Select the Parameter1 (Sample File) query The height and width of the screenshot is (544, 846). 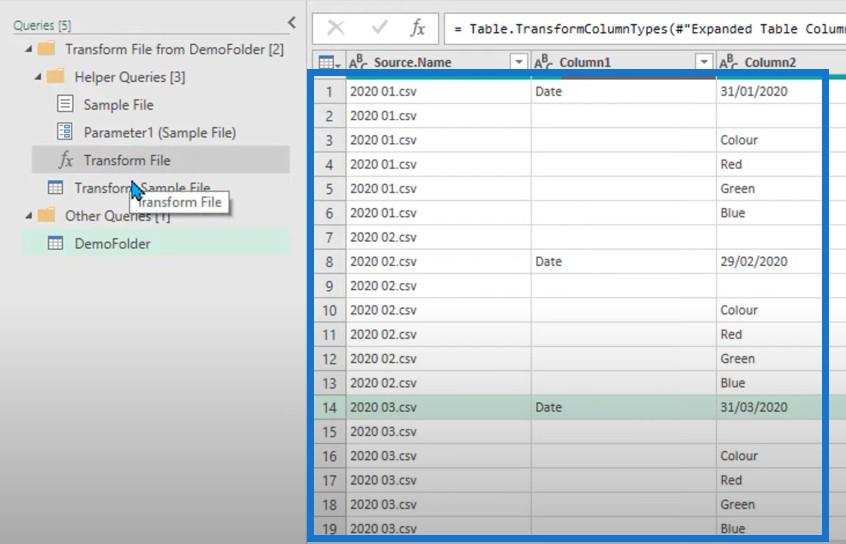click(161, 132)
